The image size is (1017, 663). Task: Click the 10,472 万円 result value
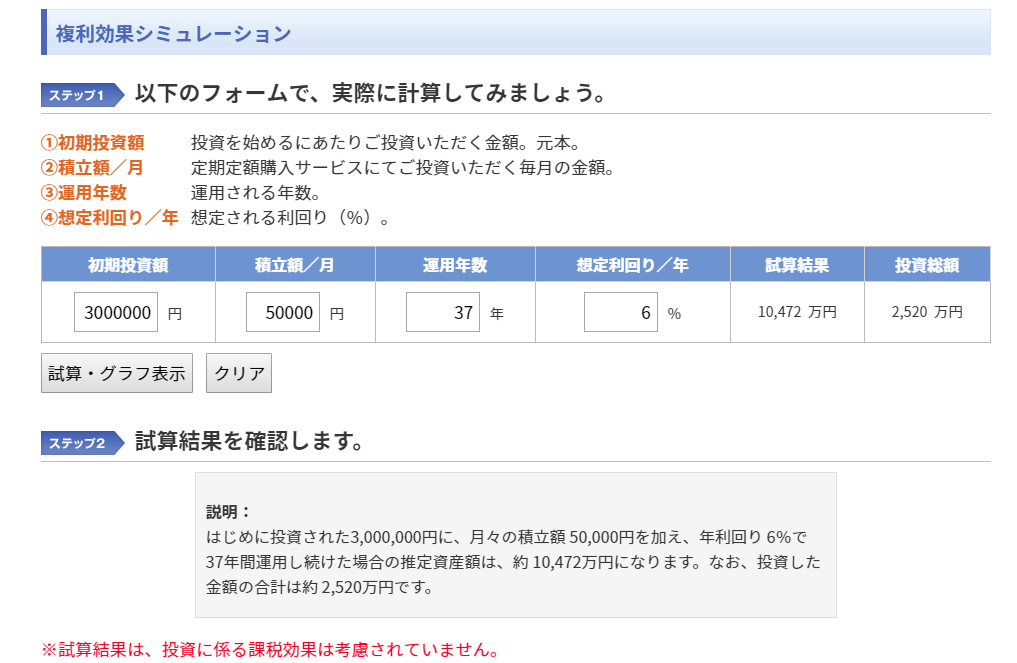click(797, 312)
